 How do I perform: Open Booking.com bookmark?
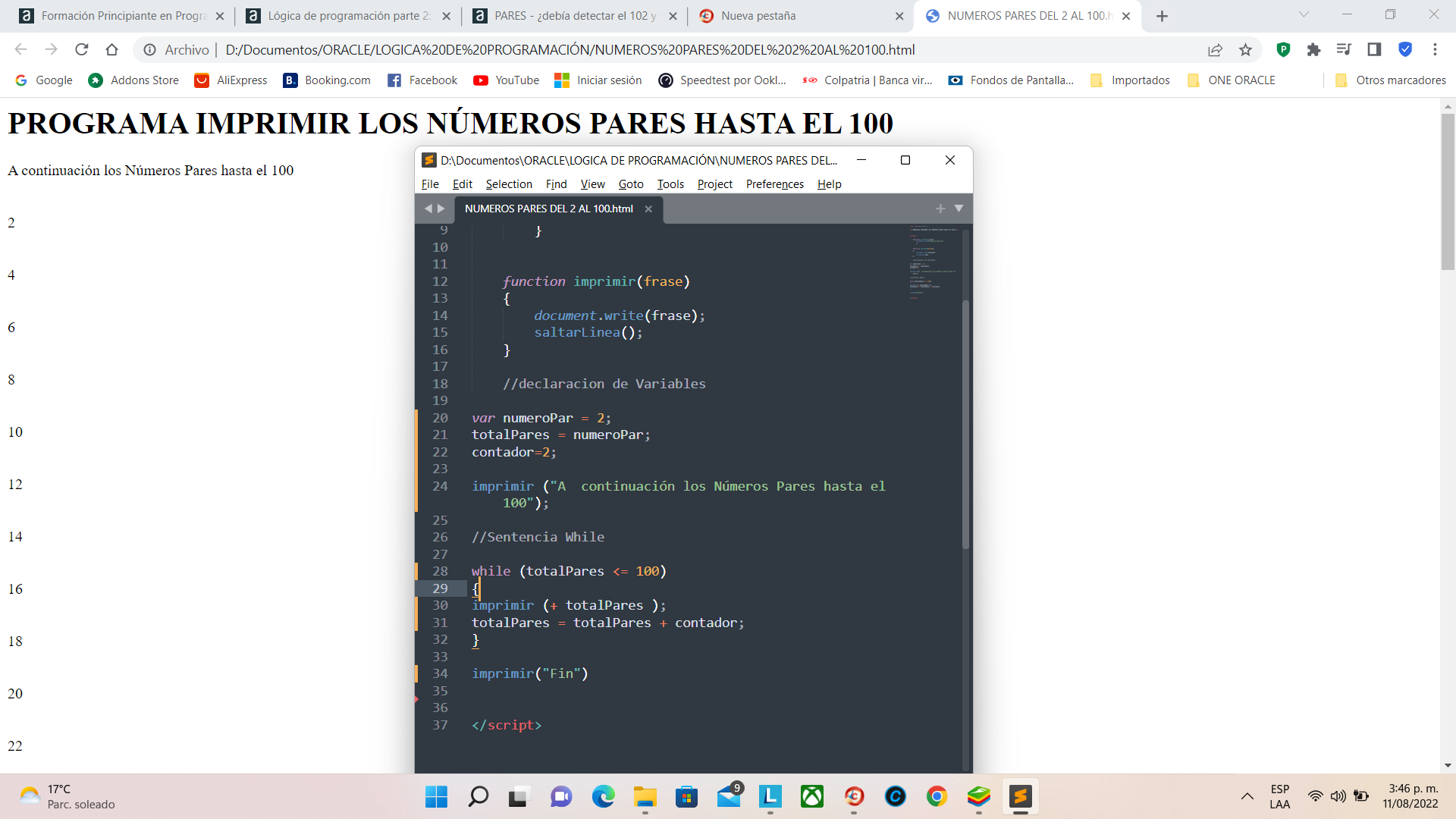tap(327, 80)
